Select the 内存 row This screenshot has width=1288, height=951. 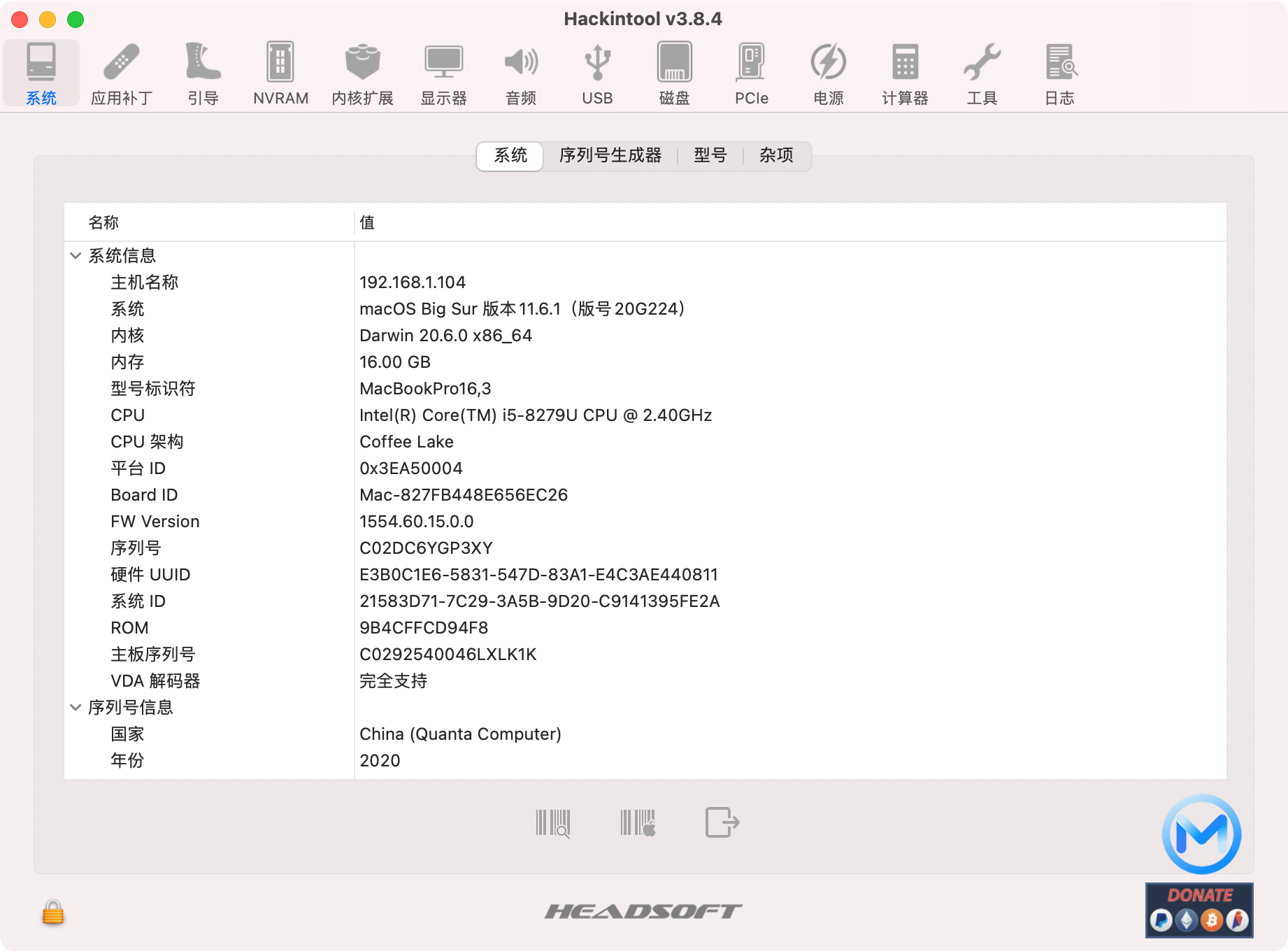(x=645, y=362)
